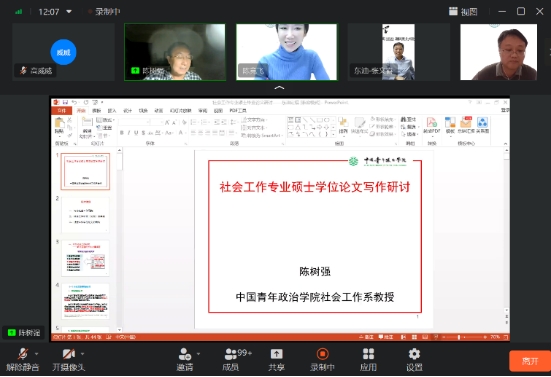Collapse the participant video strip chevron
The height and width of the screenshot is (377, 551).
click(279, 87)
